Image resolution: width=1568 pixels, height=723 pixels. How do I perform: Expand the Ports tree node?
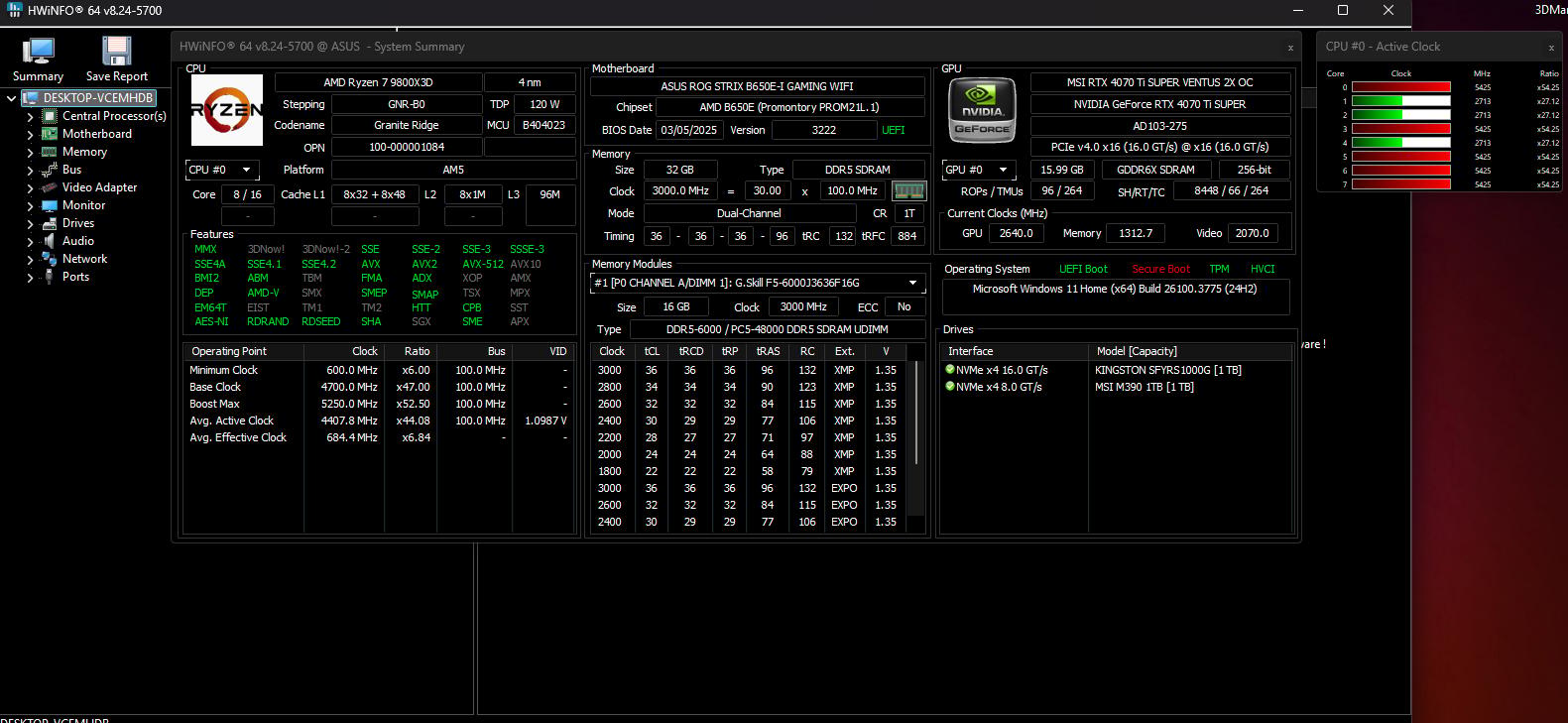tap(30, 277)
